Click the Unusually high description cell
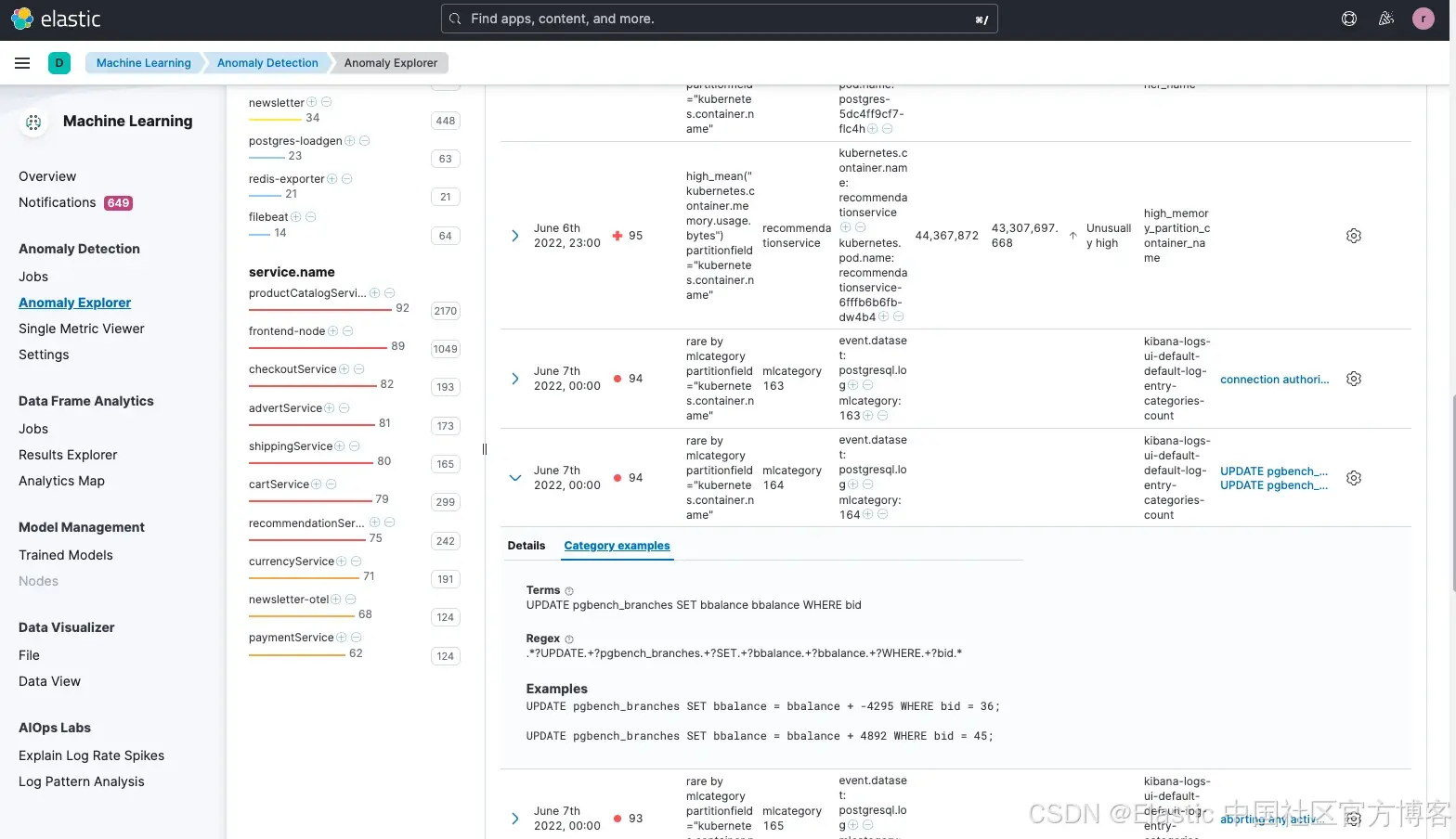 1109,236
